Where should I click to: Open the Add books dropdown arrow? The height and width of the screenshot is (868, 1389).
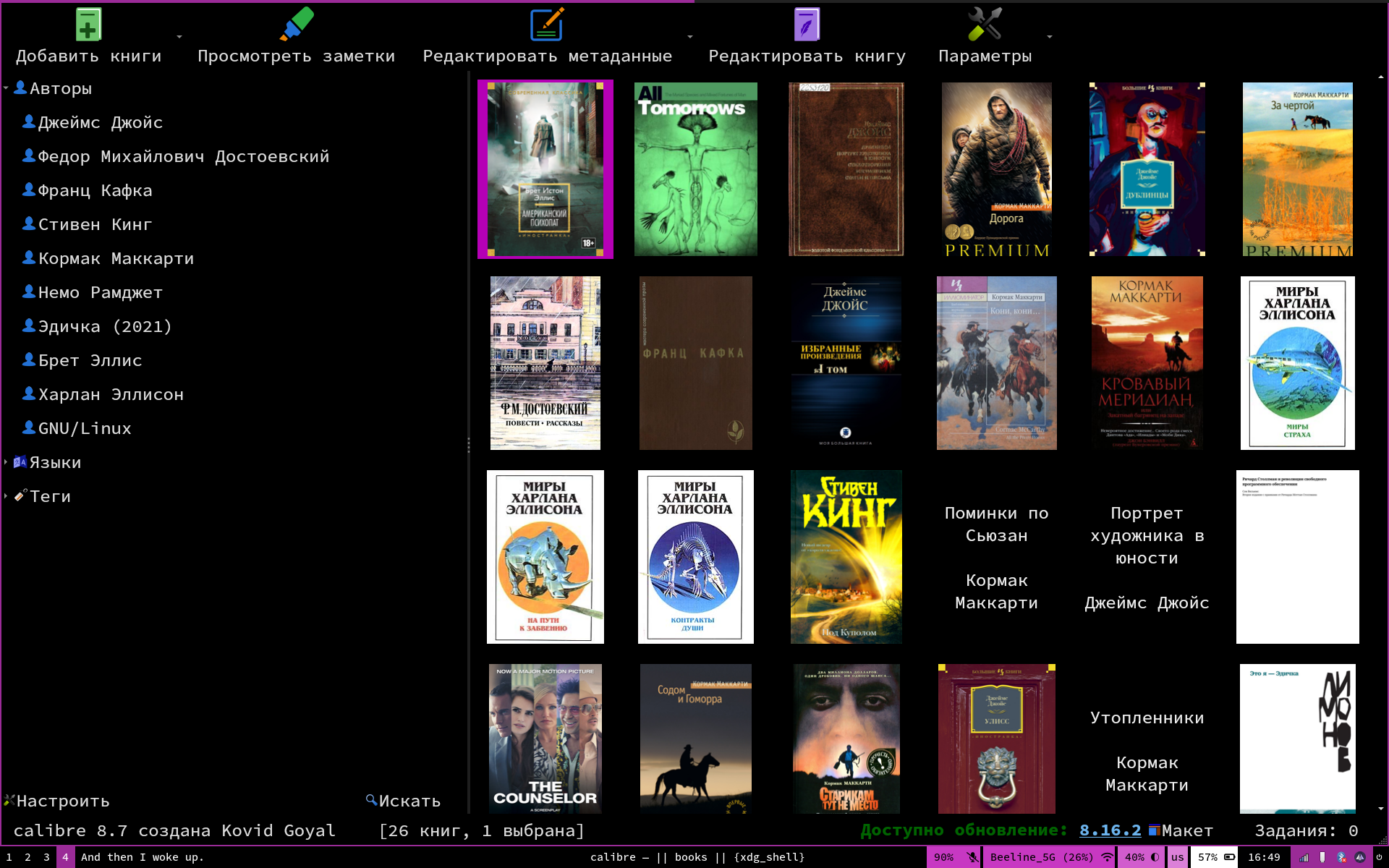[179, 36]
